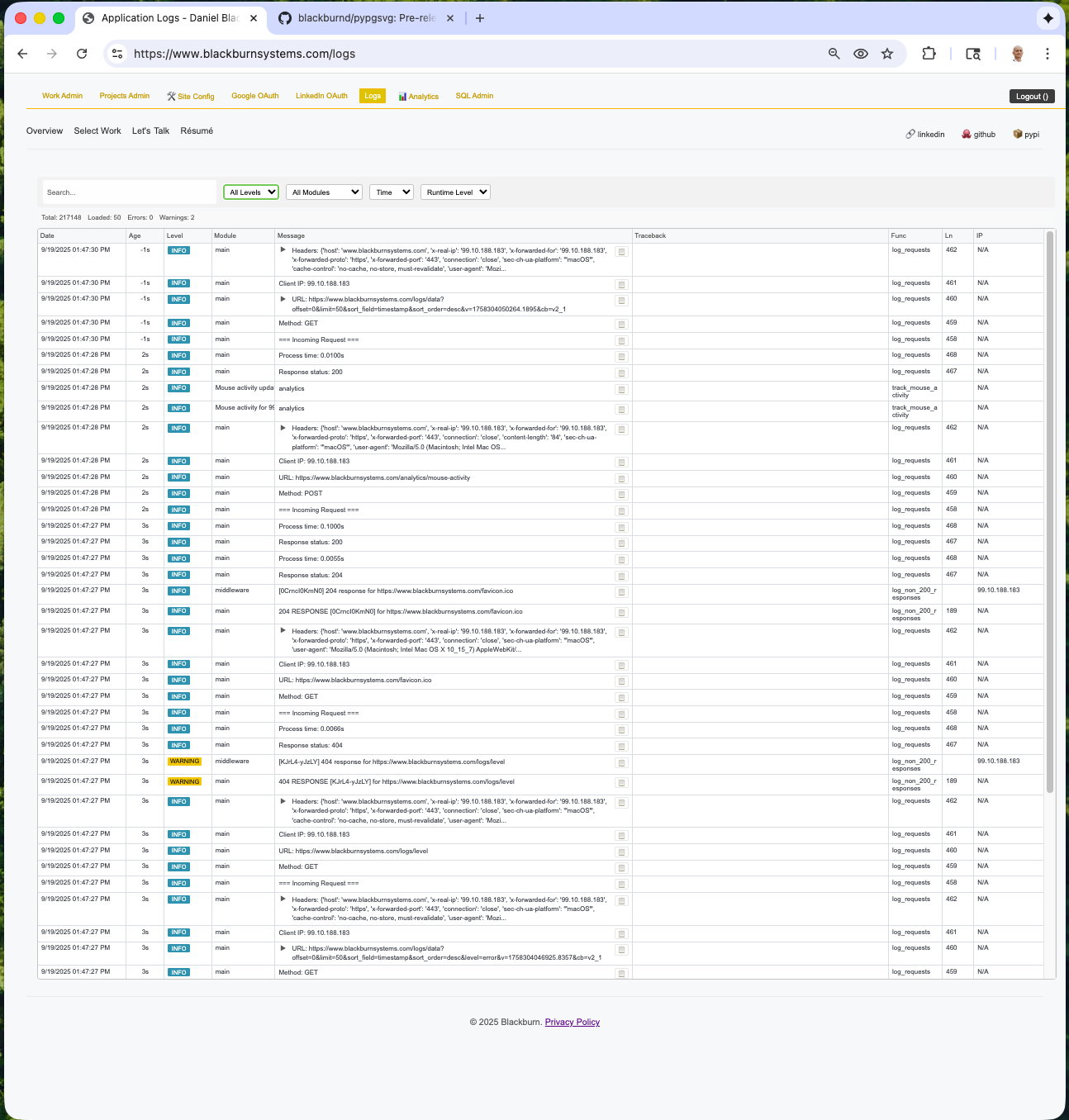
Task: Open browser three-dot menu
Action: (1047, 54)
